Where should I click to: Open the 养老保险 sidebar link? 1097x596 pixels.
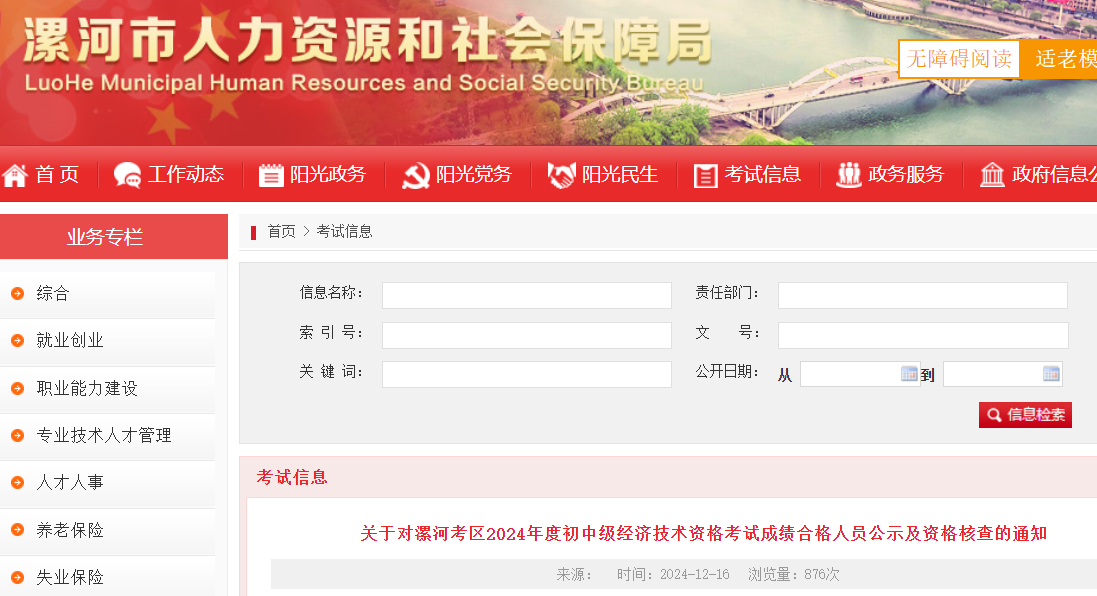pos(70,530)
